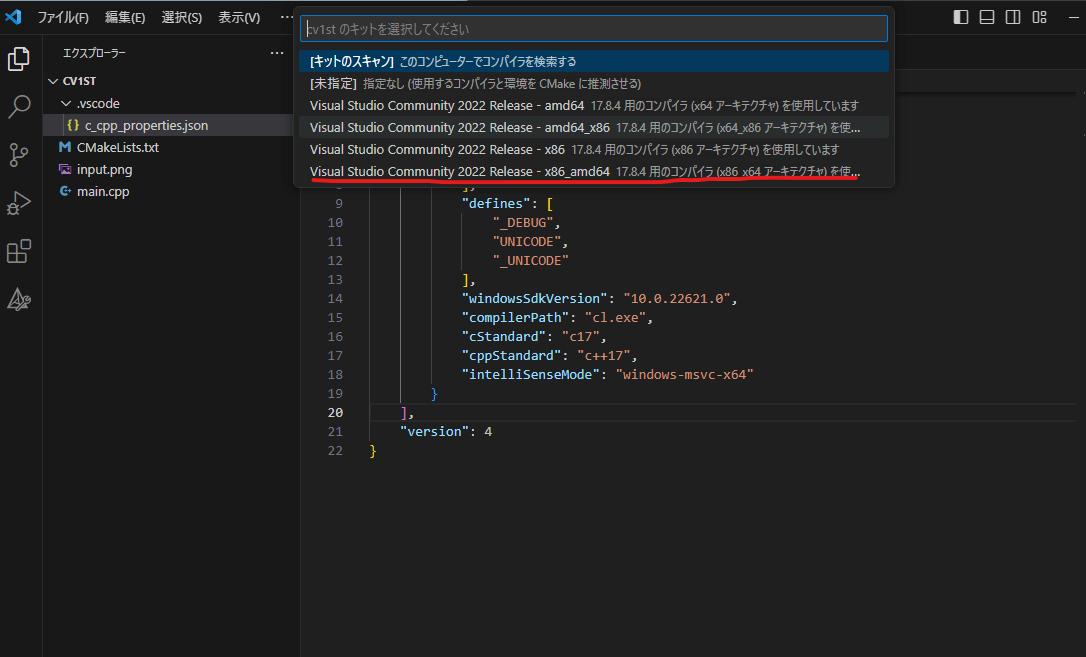Click "_UNICODE" value on line 12
The width and height of the screenshot is (1086, 657).
(531, 261)
